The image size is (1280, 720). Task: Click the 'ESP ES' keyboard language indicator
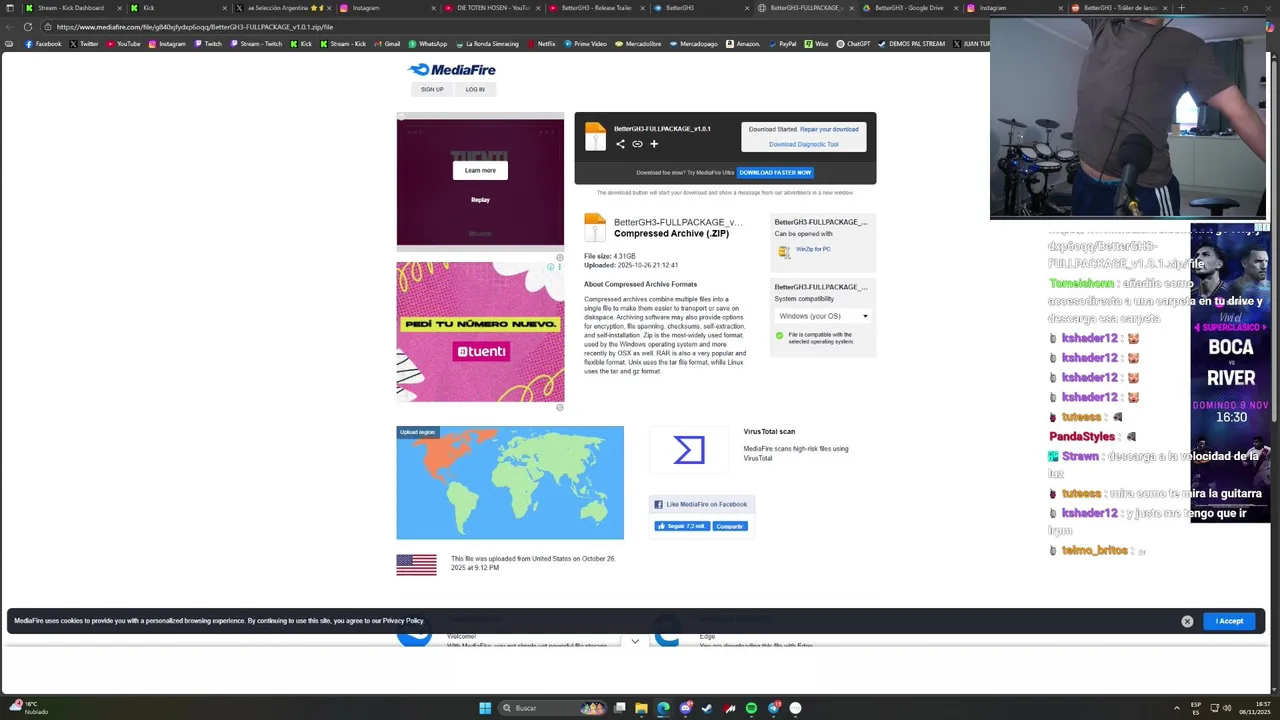click(x=1196, y=708)
